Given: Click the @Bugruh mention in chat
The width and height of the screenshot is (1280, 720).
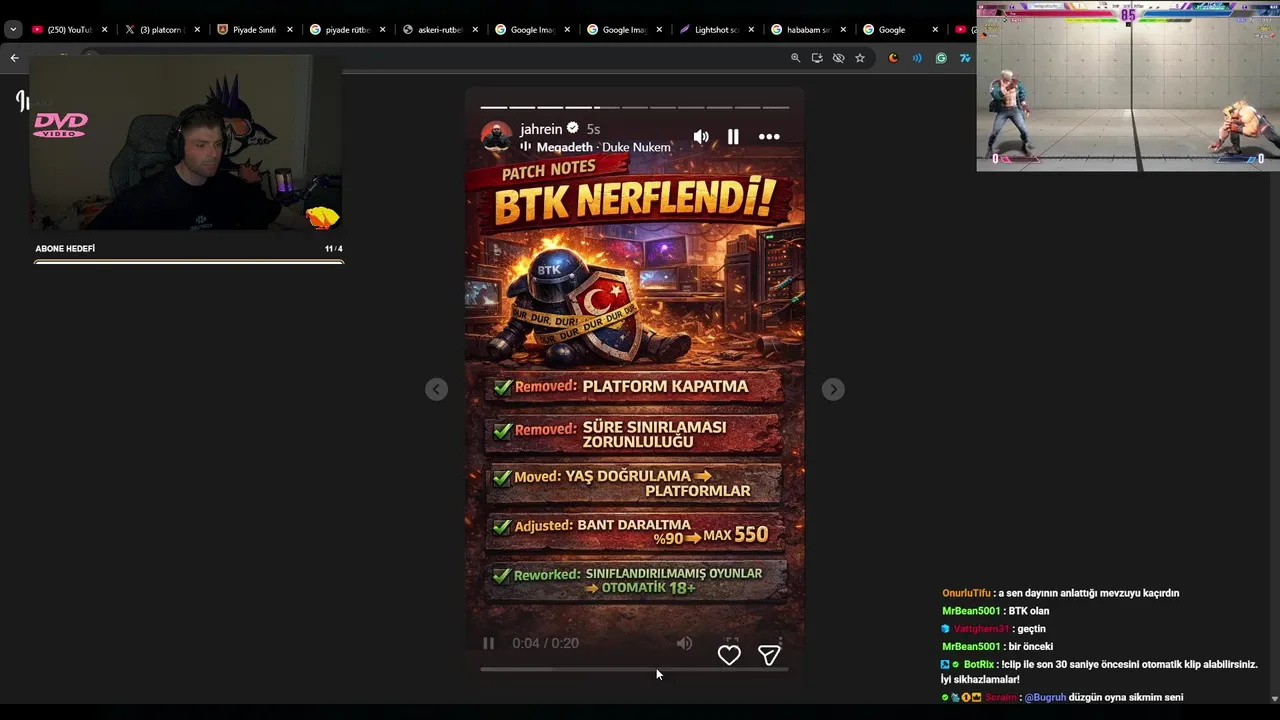Looking at the screenshot, I should click(x=1045, y=698).
